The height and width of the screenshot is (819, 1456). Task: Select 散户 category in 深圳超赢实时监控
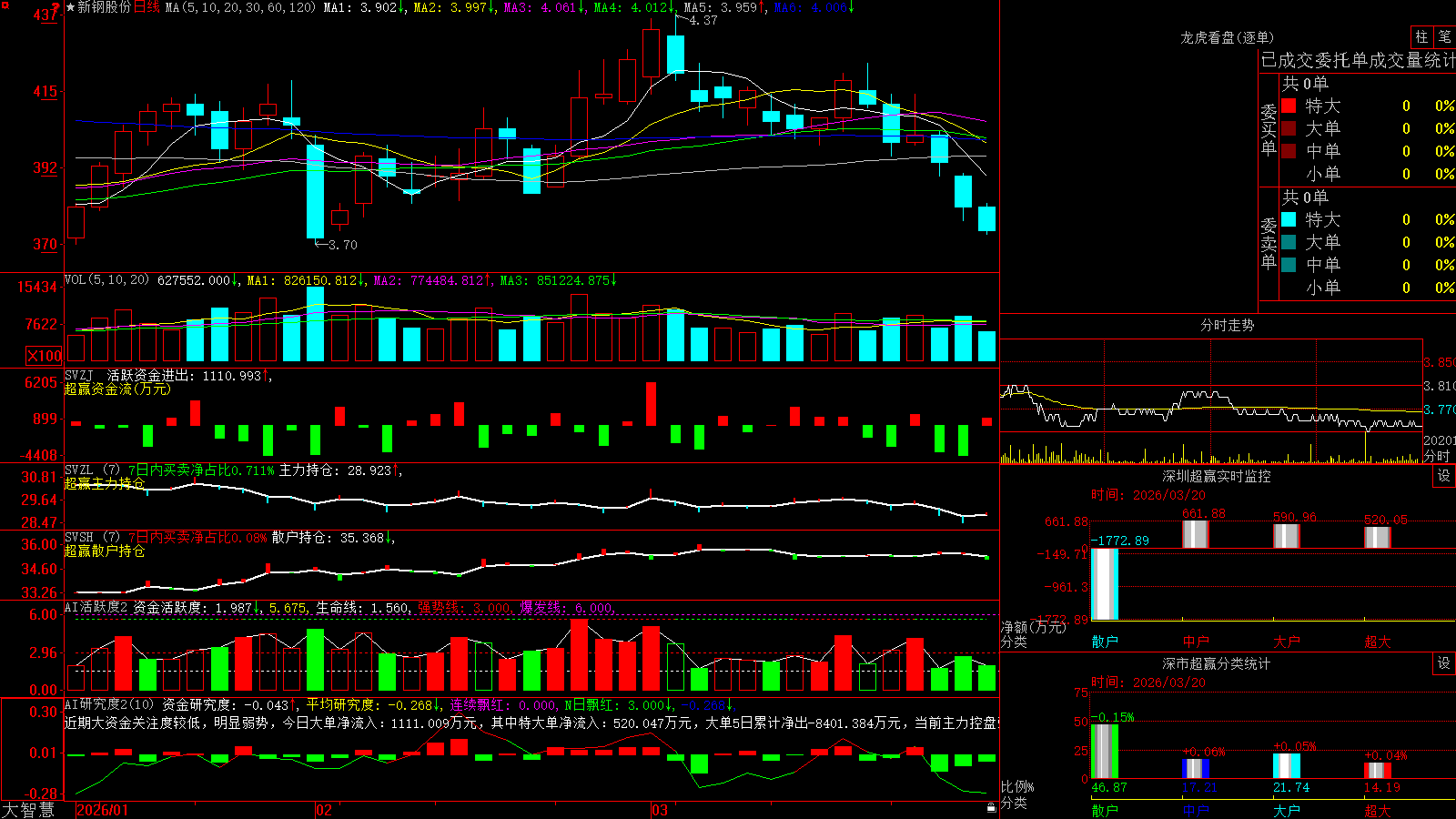(x=1105, y=642)
